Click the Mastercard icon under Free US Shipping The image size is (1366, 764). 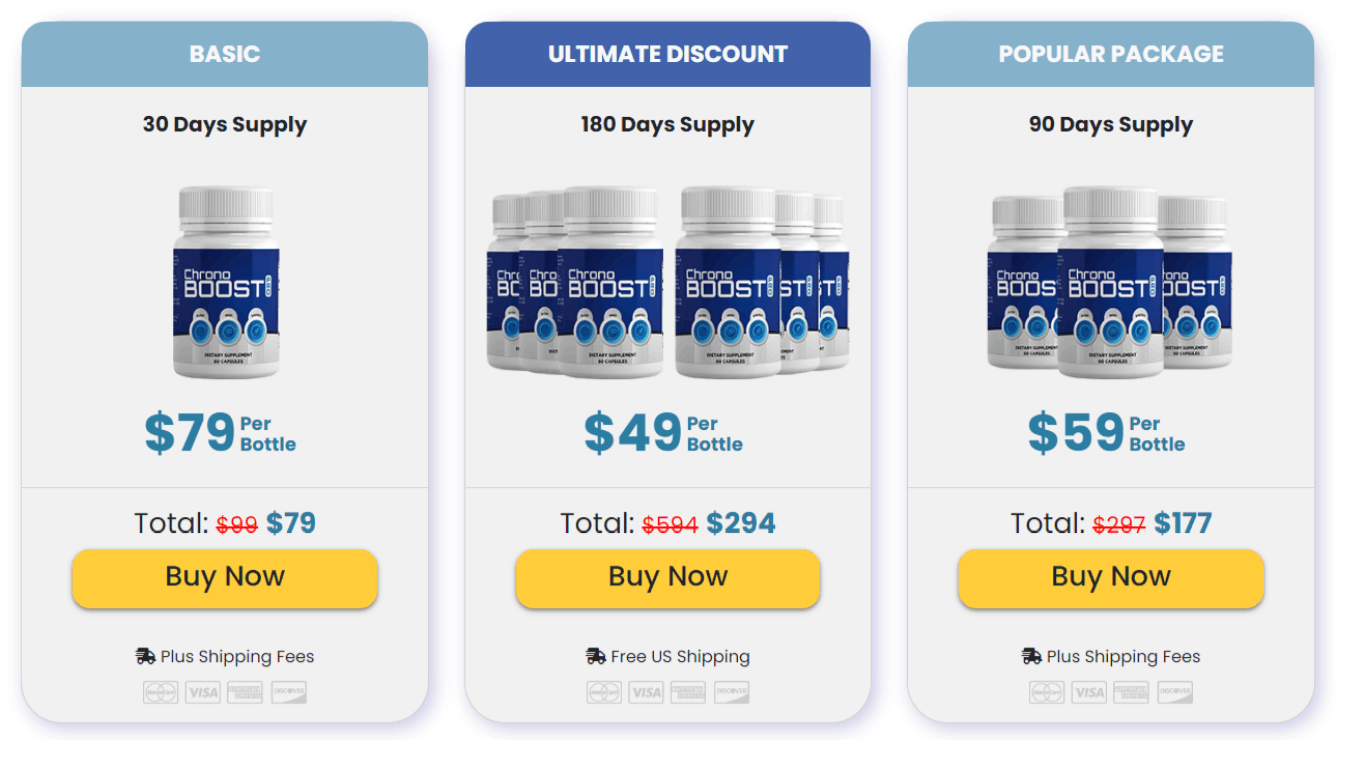pos(604,692)
